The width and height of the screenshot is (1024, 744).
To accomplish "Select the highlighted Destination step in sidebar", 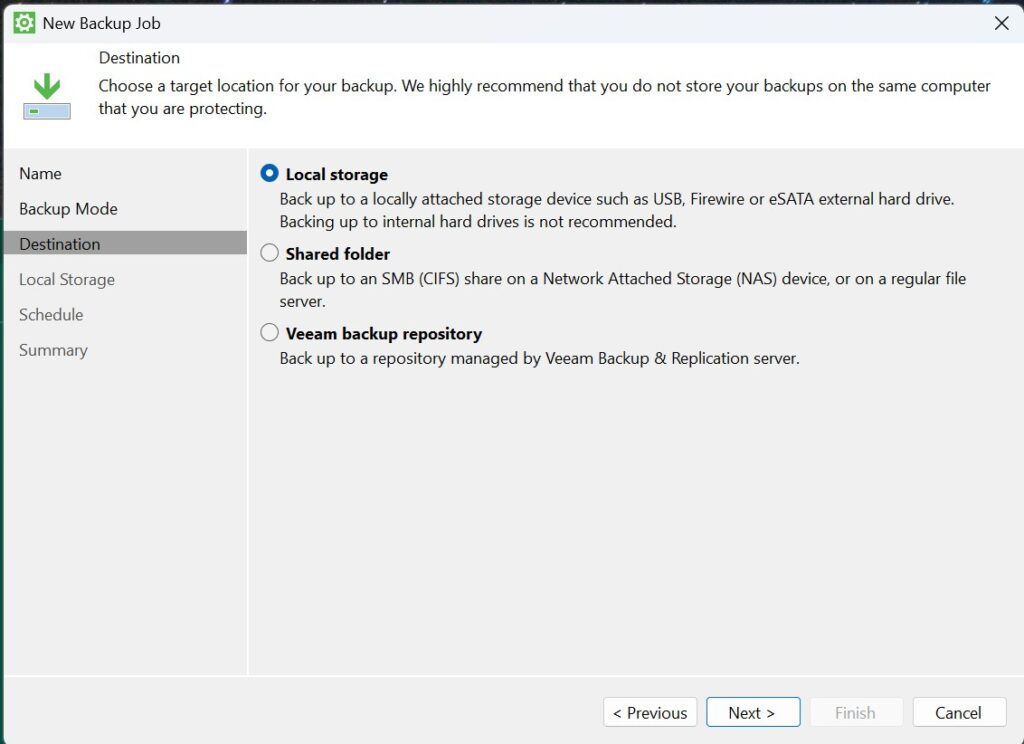I will pos(60,244).
